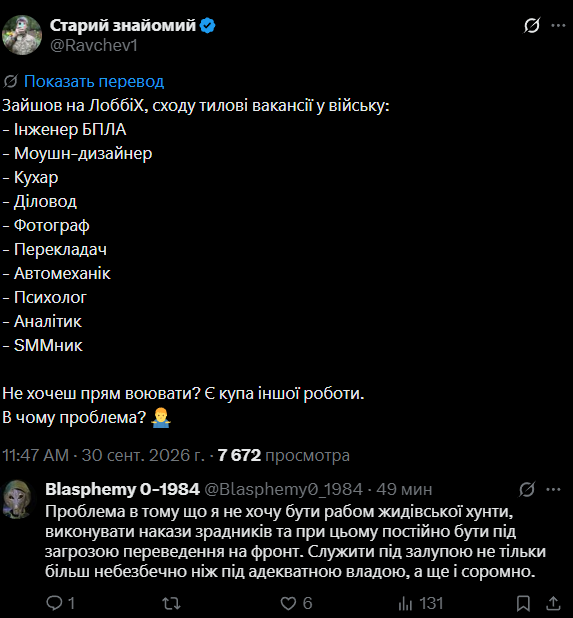573x618 pixels.
Task: Open the more options menu on main post
Action: 558,26
